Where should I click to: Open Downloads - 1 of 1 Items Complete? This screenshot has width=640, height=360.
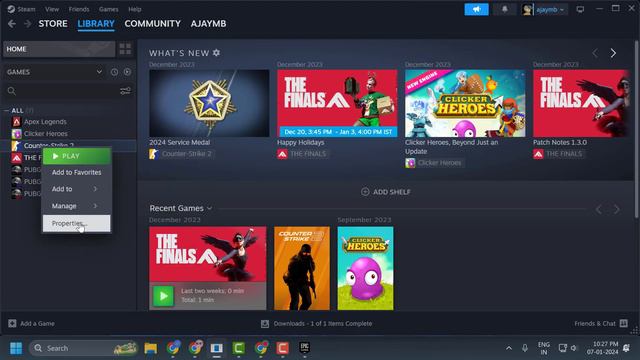point(323,324)
